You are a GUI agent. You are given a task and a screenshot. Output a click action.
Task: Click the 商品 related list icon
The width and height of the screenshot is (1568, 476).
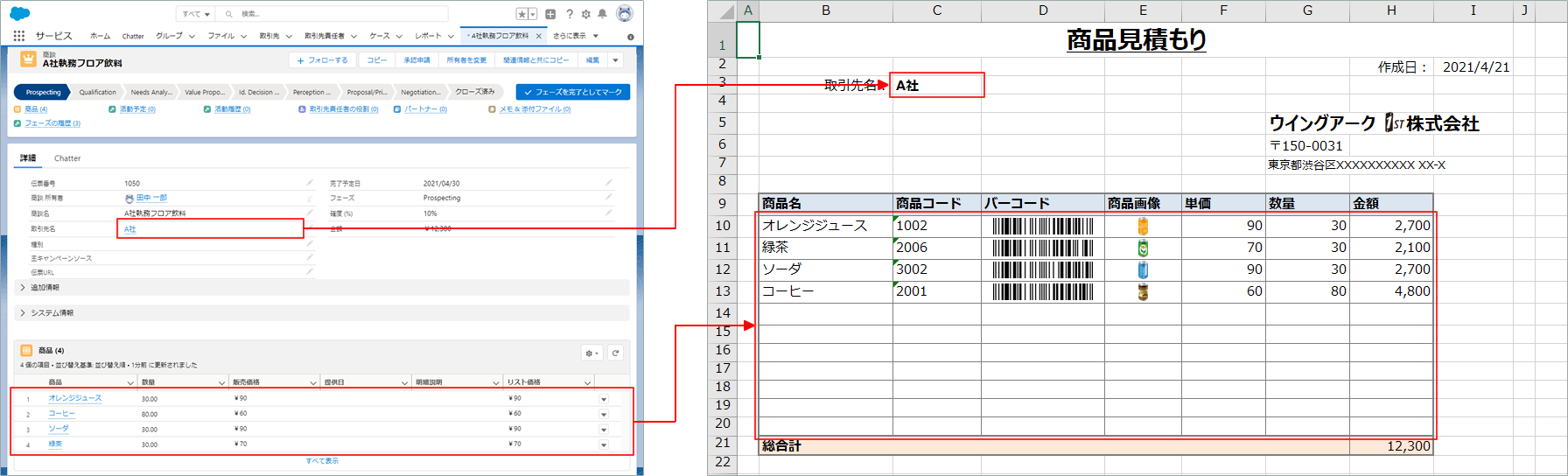coord(26,350)
